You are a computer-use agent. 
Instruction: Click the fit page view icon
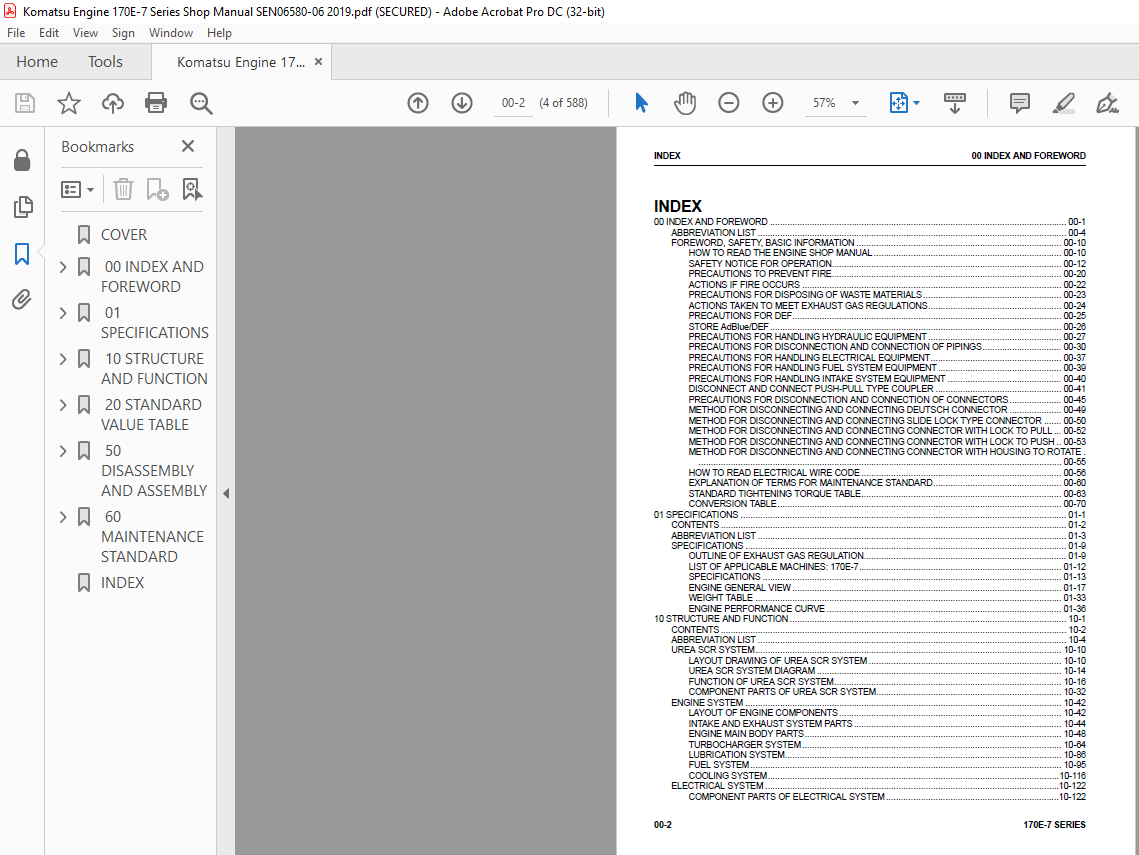point(899,103)
